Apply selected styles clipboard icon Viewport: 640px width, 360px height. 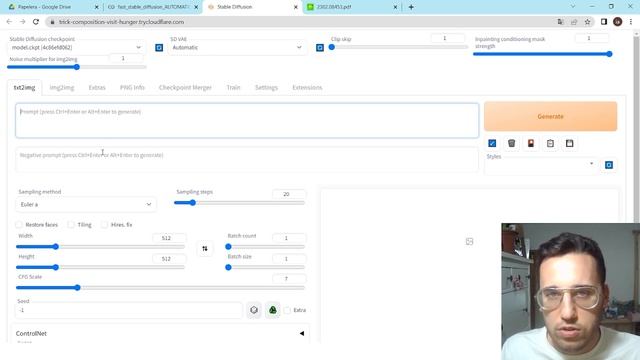(x=550, y=143)
